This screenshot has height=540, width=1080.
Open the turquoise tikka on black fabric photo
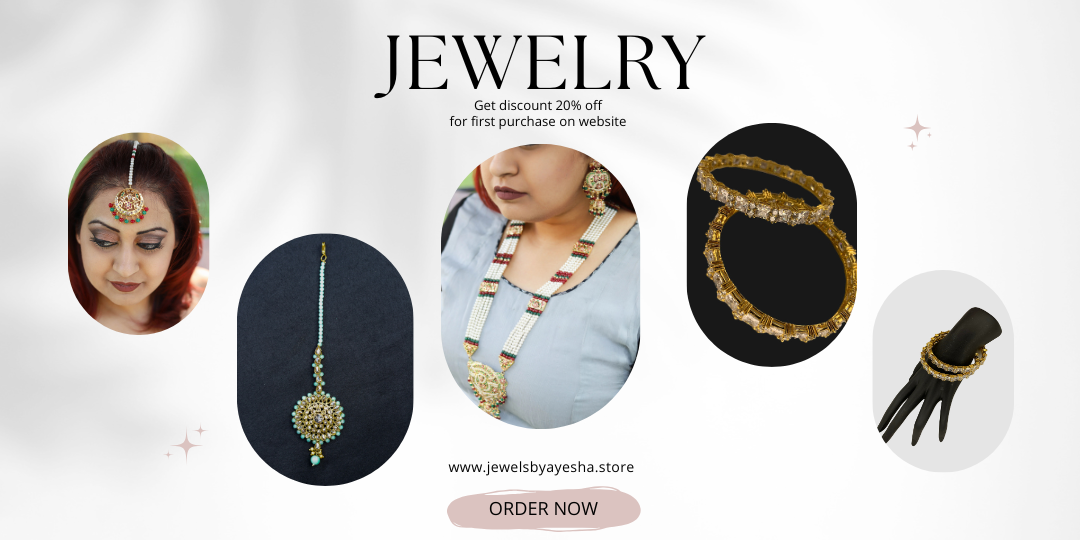325,360
